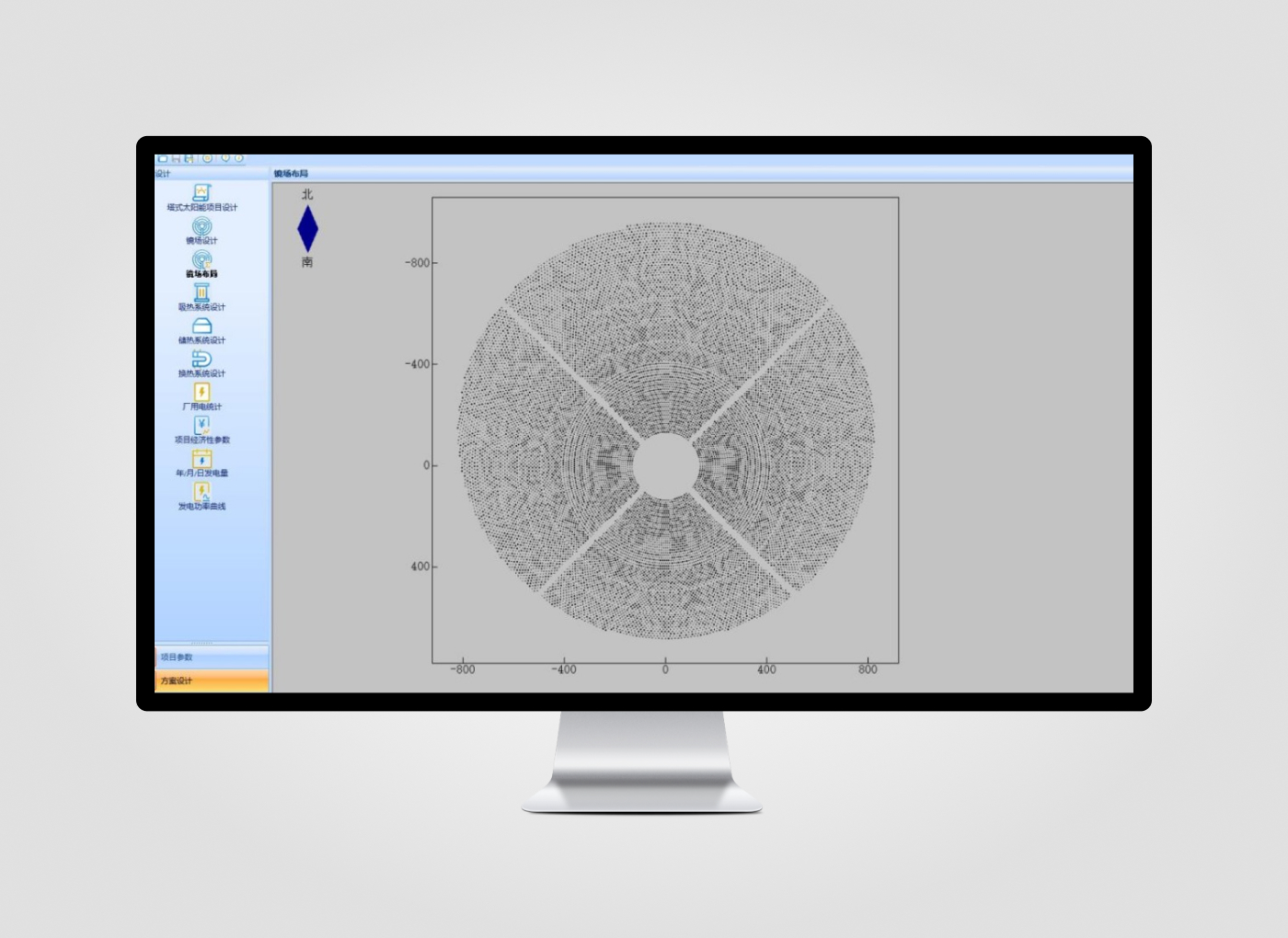Click the -800 label on the vertical axis
Viewport: 1288px width, 938px height.
click(x=418, y=263)
